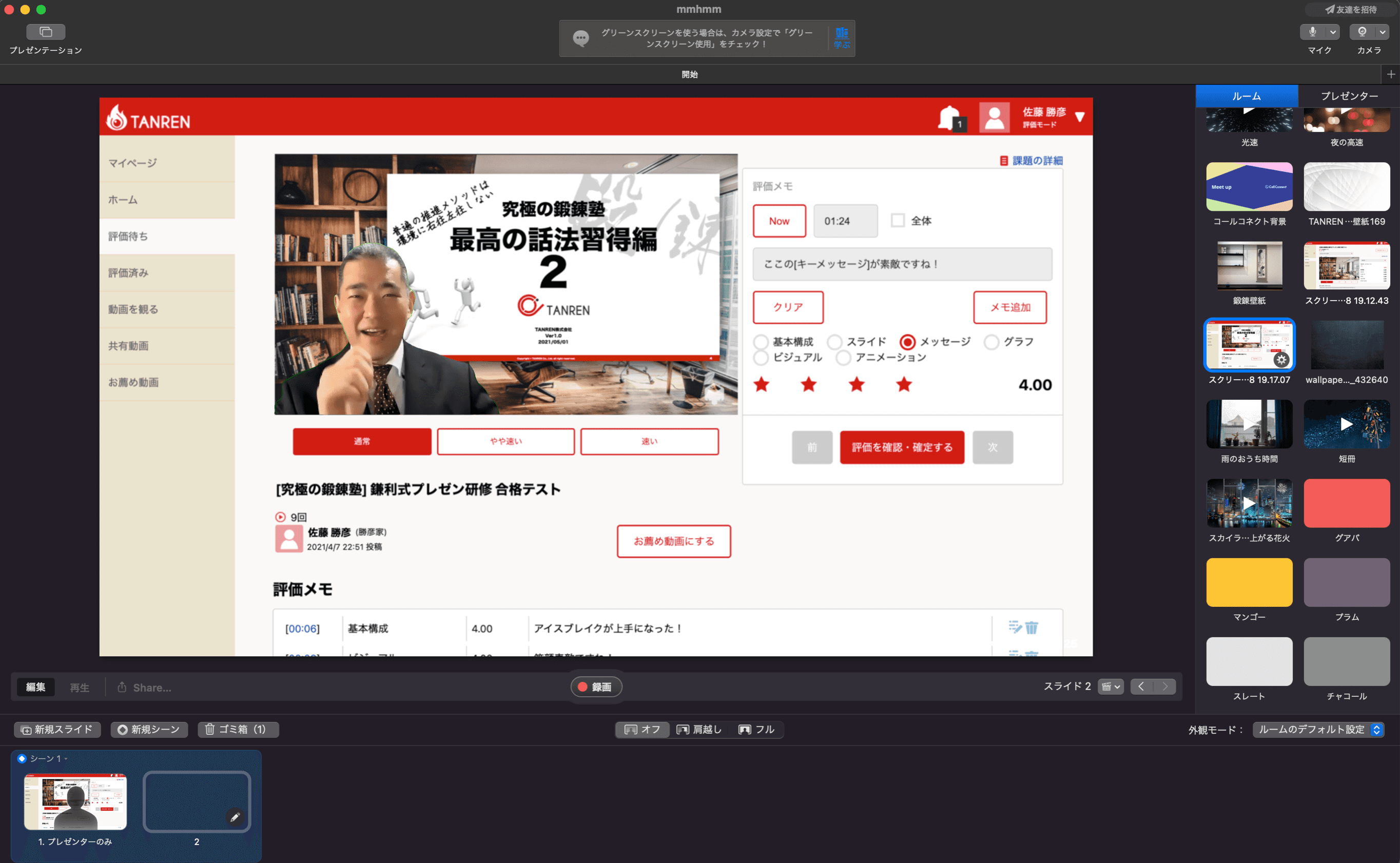Click the camera icon
This screenshot has width=1400, height=863.
point(1363,32)
